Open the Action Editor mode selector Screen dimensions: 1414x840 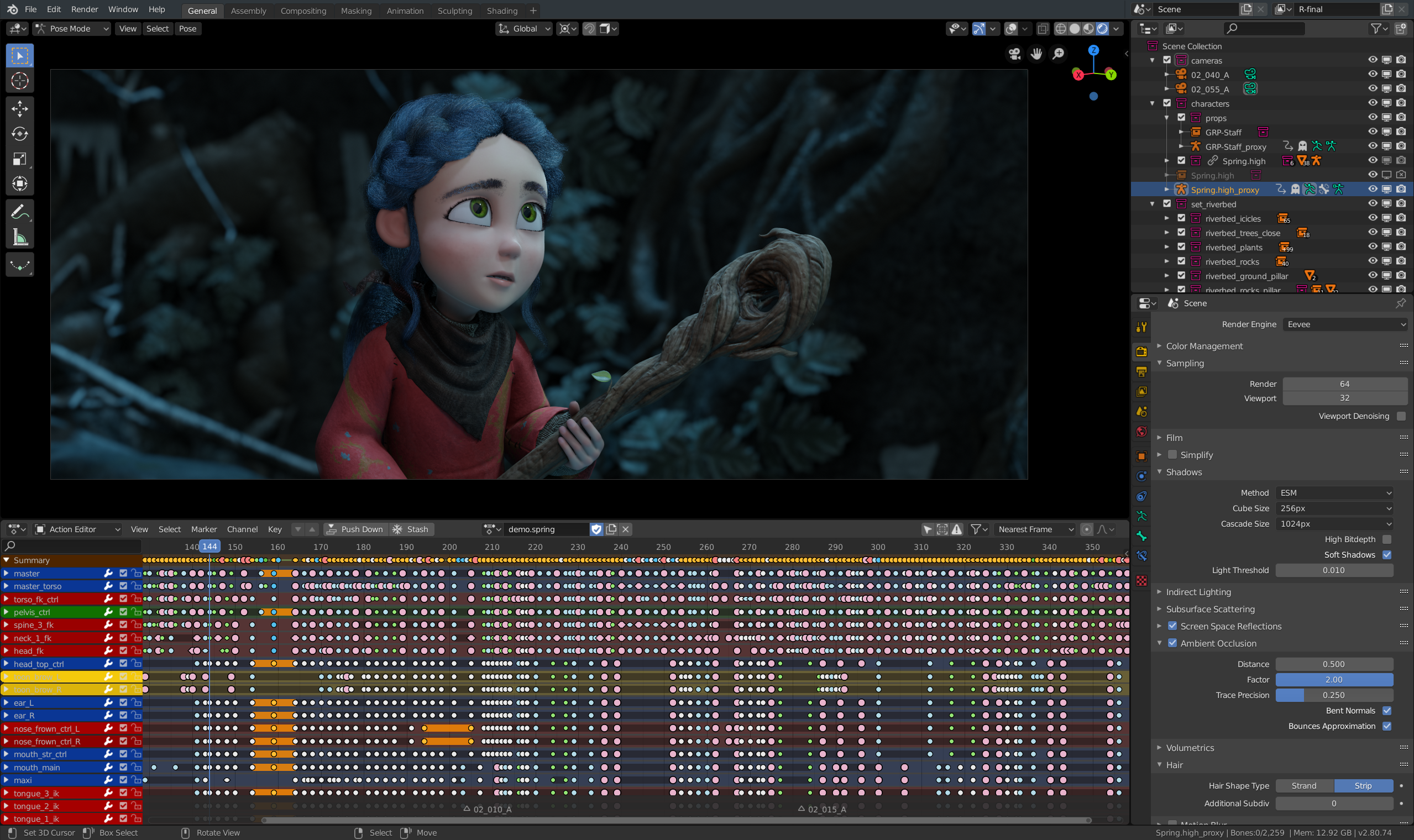pos(77,529)
